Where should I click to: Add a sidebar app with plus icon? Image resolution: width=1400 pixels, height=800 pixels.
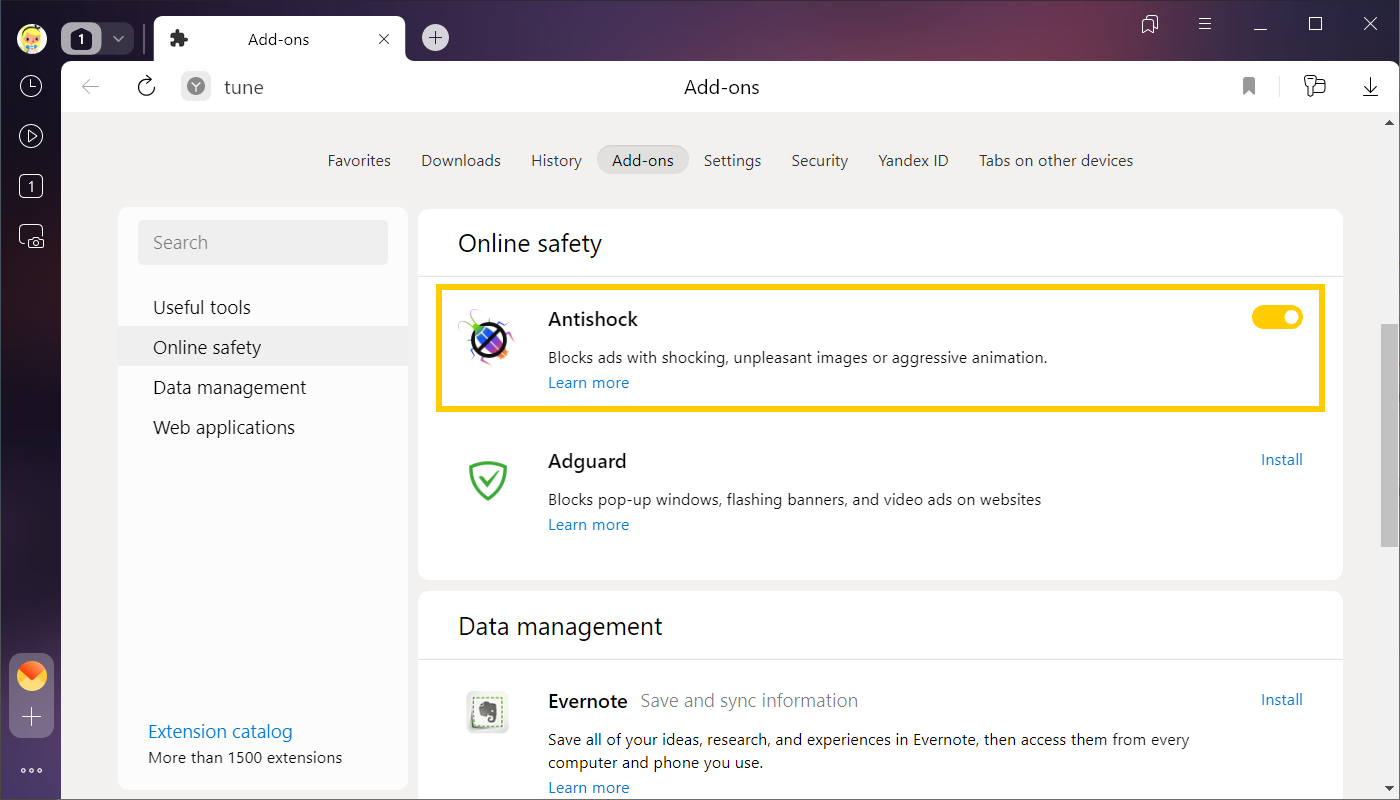click(32, 717)
